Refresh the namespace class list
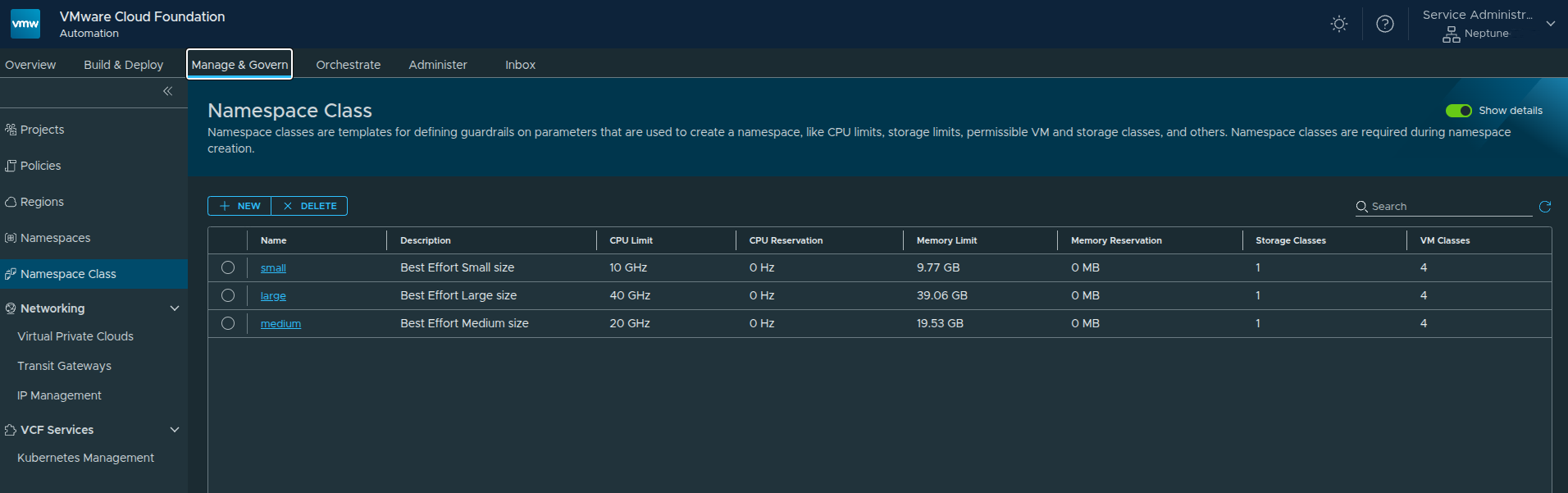 [x=1545, y=207]
